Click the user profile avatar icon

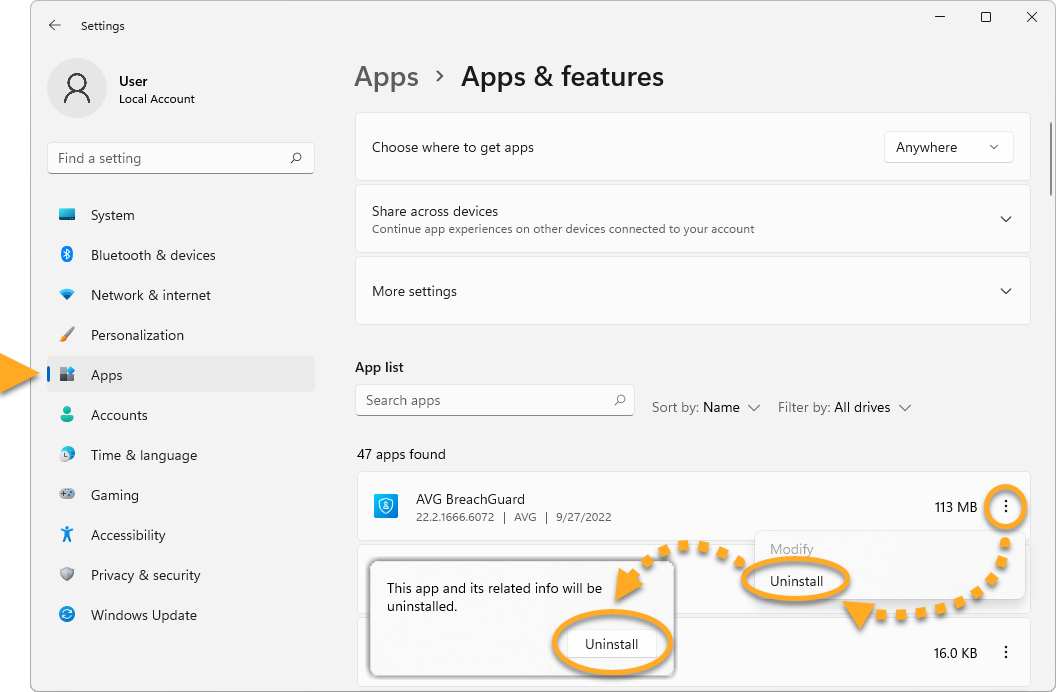click(x=76, y=88)
